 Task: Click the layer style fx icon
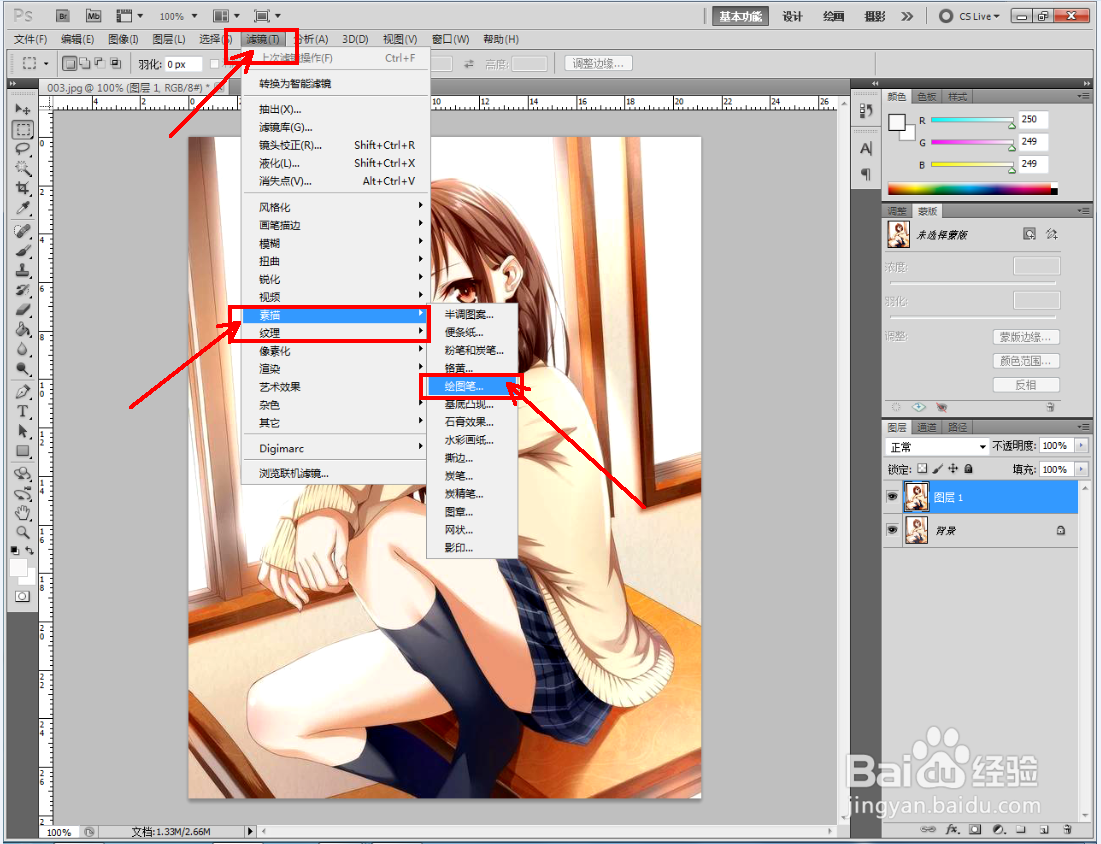(x=953, y=829)
